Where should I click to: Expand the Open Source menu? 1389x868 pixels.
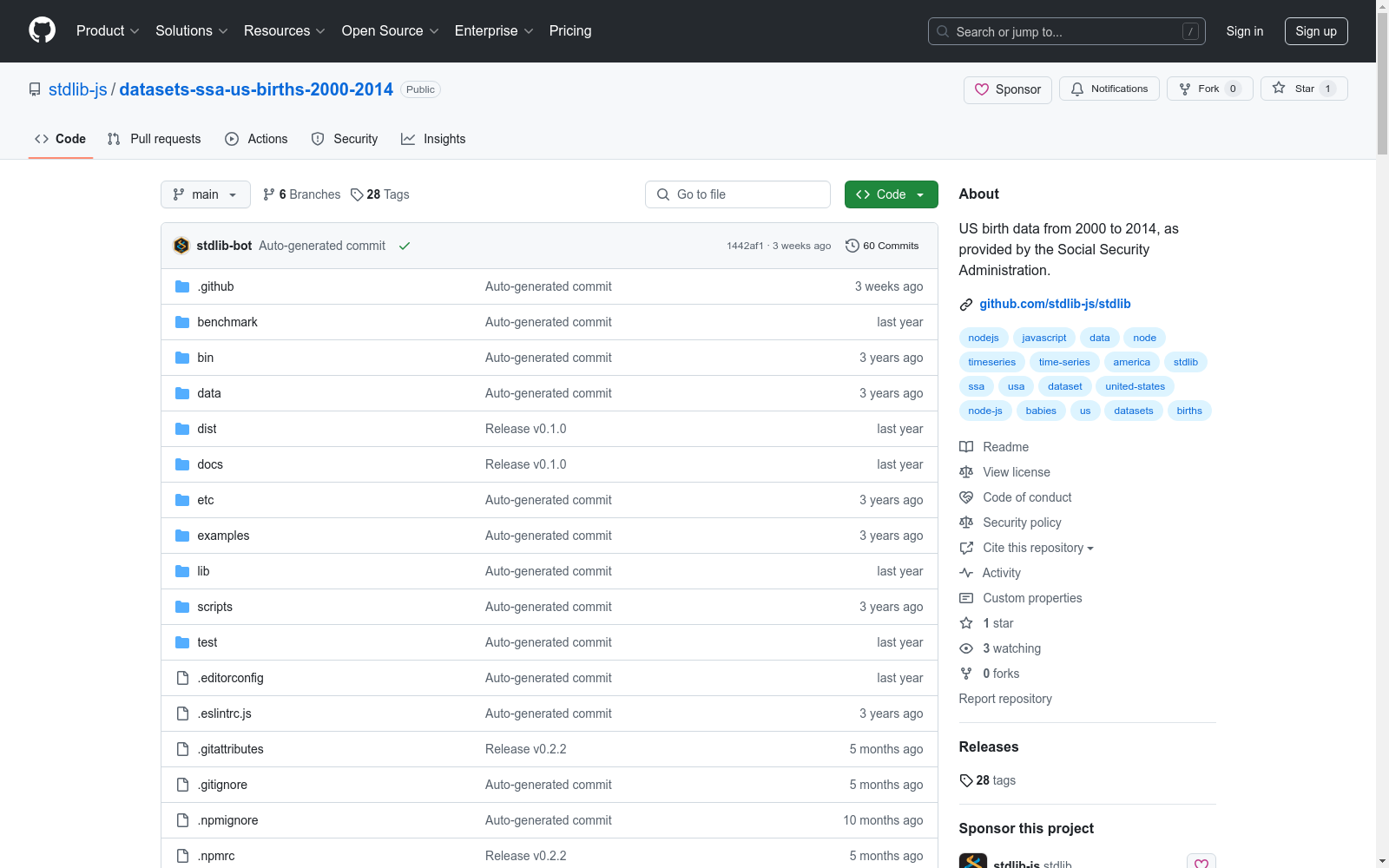pos(391,30)
